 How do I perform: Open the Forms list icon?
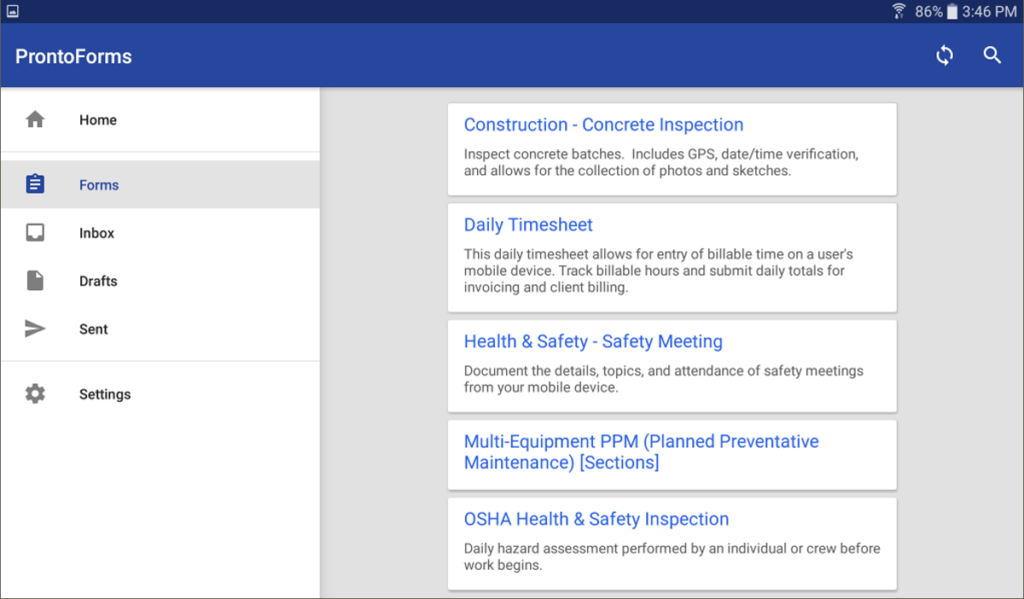(35, 184)
